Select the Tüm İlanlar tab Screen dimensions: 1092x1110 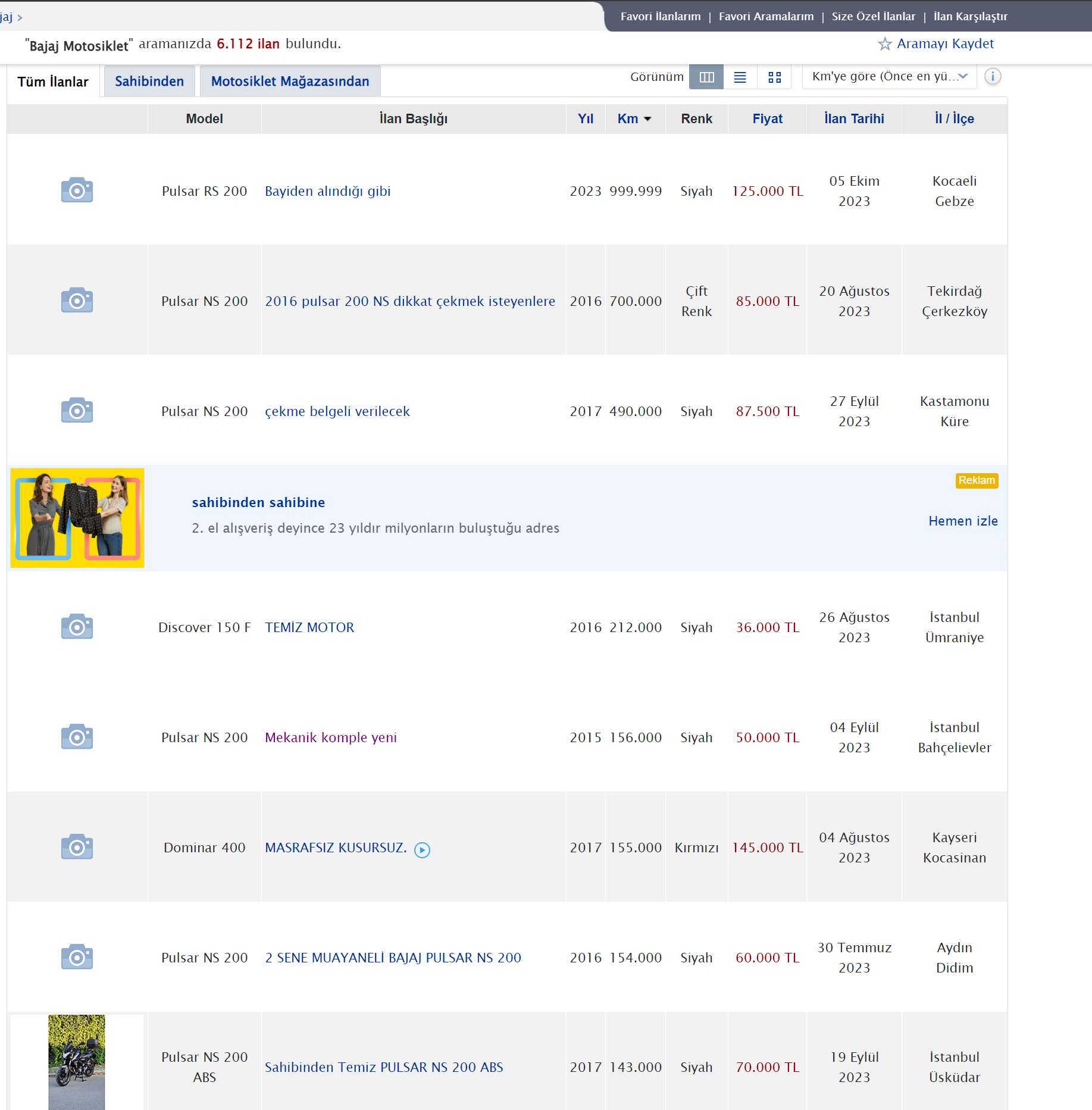[53, 82]
